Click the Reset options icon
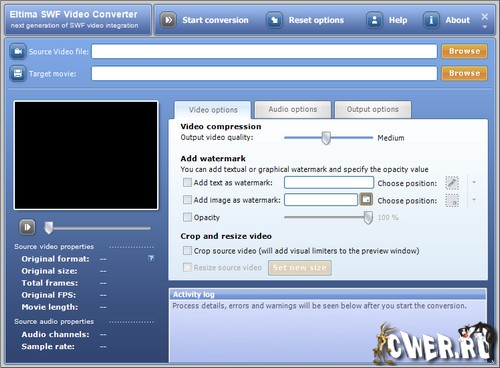The height and width of the screenshot is (368, 500). (274, 20)
